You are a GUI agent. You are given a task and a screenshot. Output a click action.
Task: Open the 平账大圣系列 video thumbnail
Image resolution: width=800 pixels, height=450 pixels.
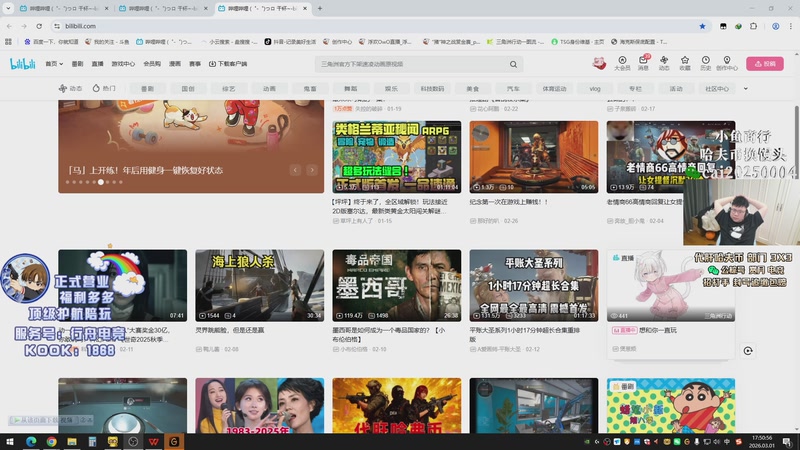(x=534, y=285)
